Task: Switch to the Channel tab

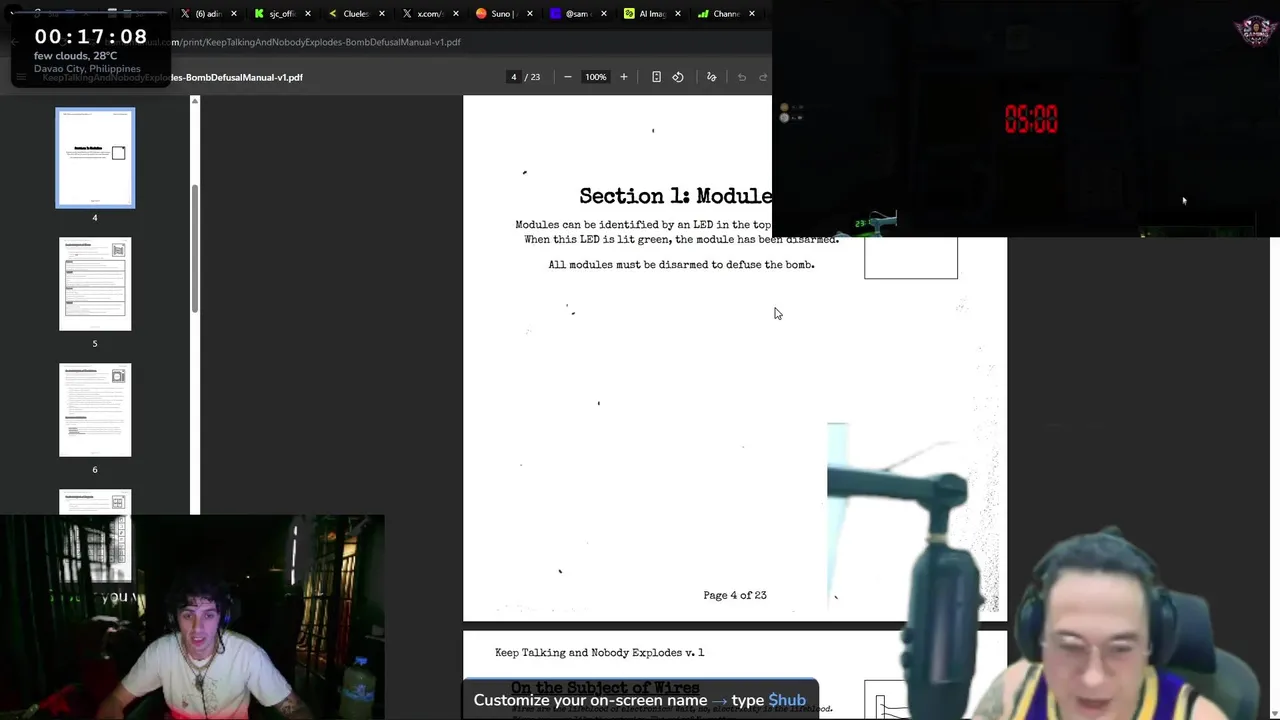Action: [x=719, y=14]
